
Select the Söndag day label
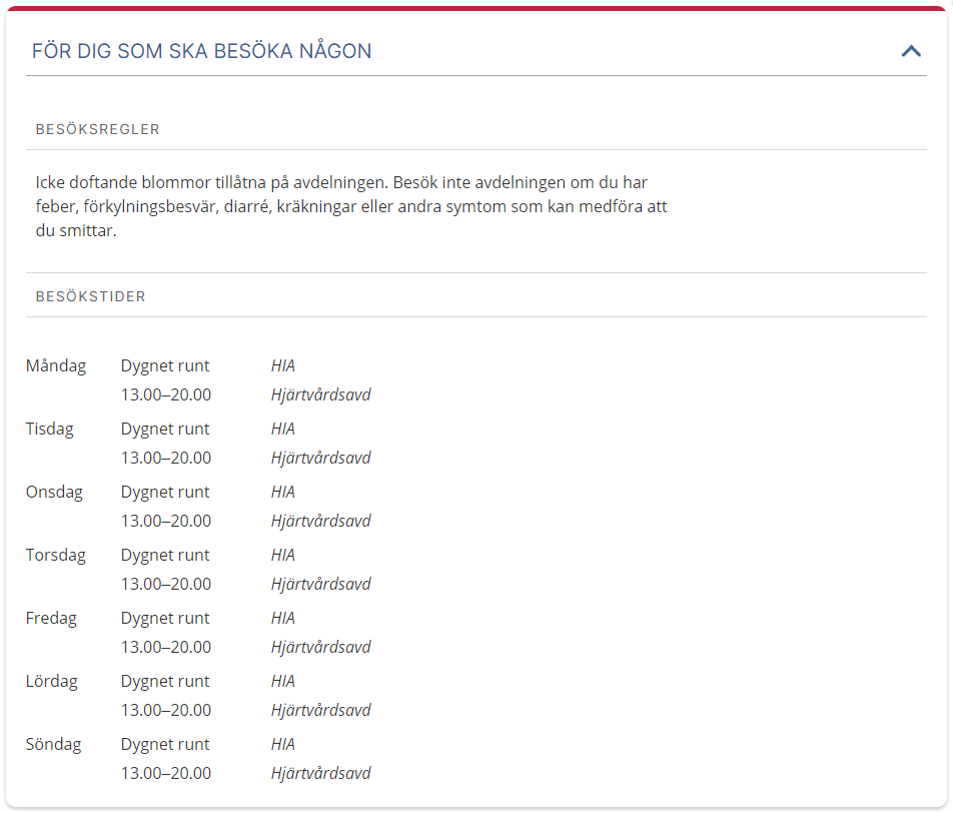(x=53, y=745)
